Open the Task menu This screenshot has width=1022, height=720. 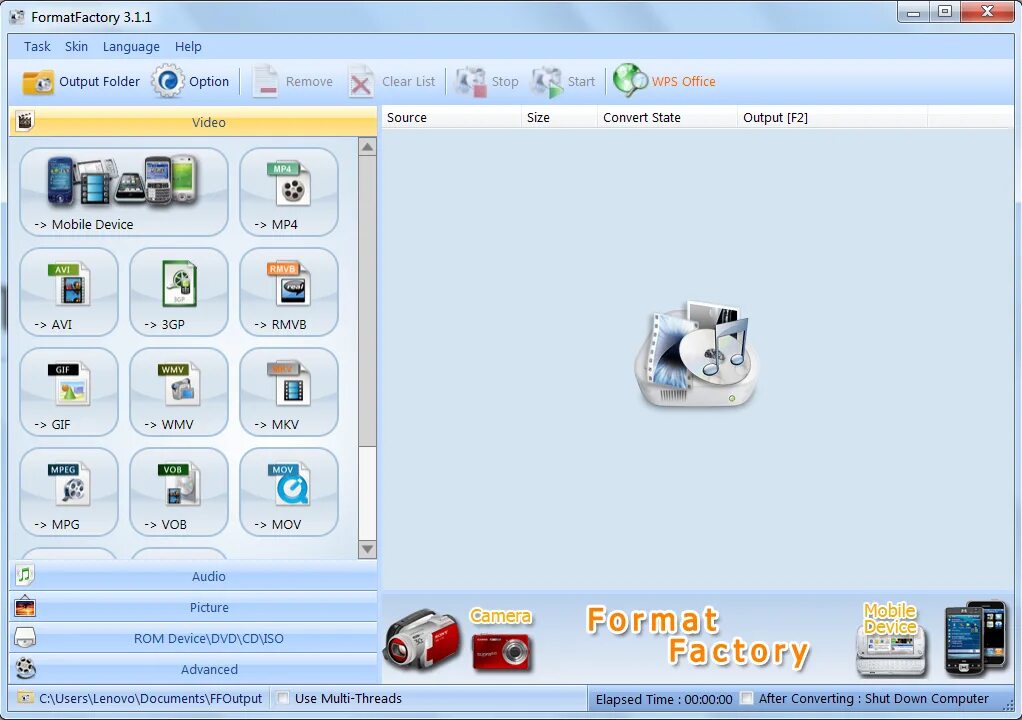coord(37,46)
